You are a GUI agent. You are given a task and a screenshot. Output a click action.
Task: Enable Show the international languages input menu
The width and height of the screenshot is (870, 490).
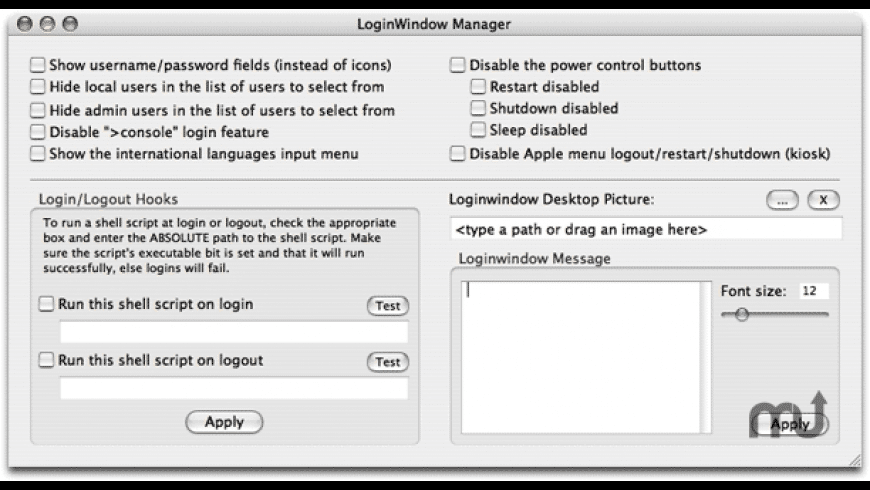(x=37, y=153)
